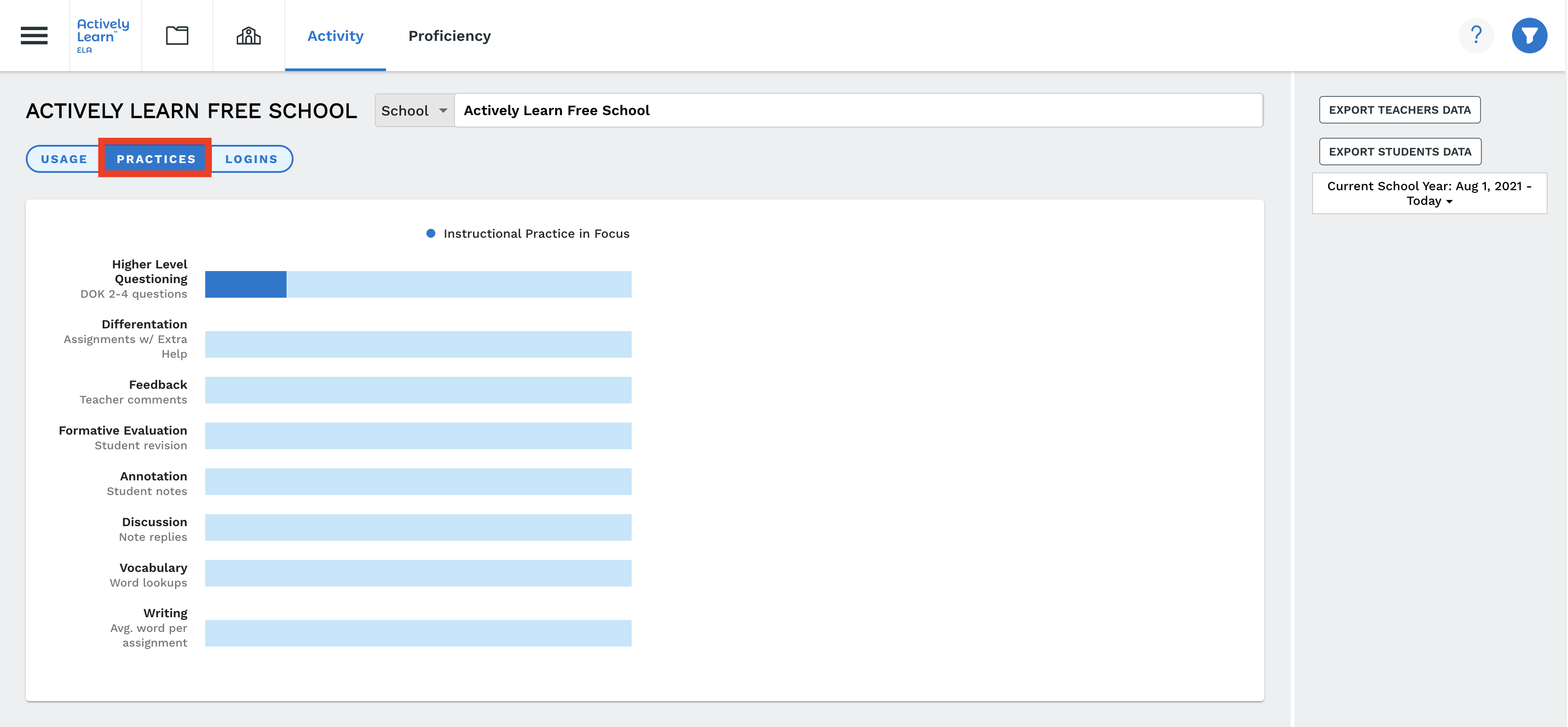Click the DOK 2-4 questions subtitle
1568x727 pixels.
[x=134, y=293]
